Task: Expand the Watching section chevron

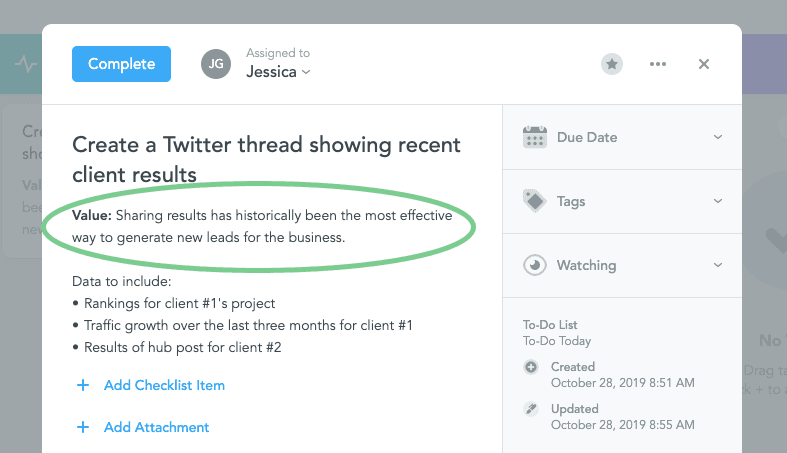Action: [x=718, y=265]
